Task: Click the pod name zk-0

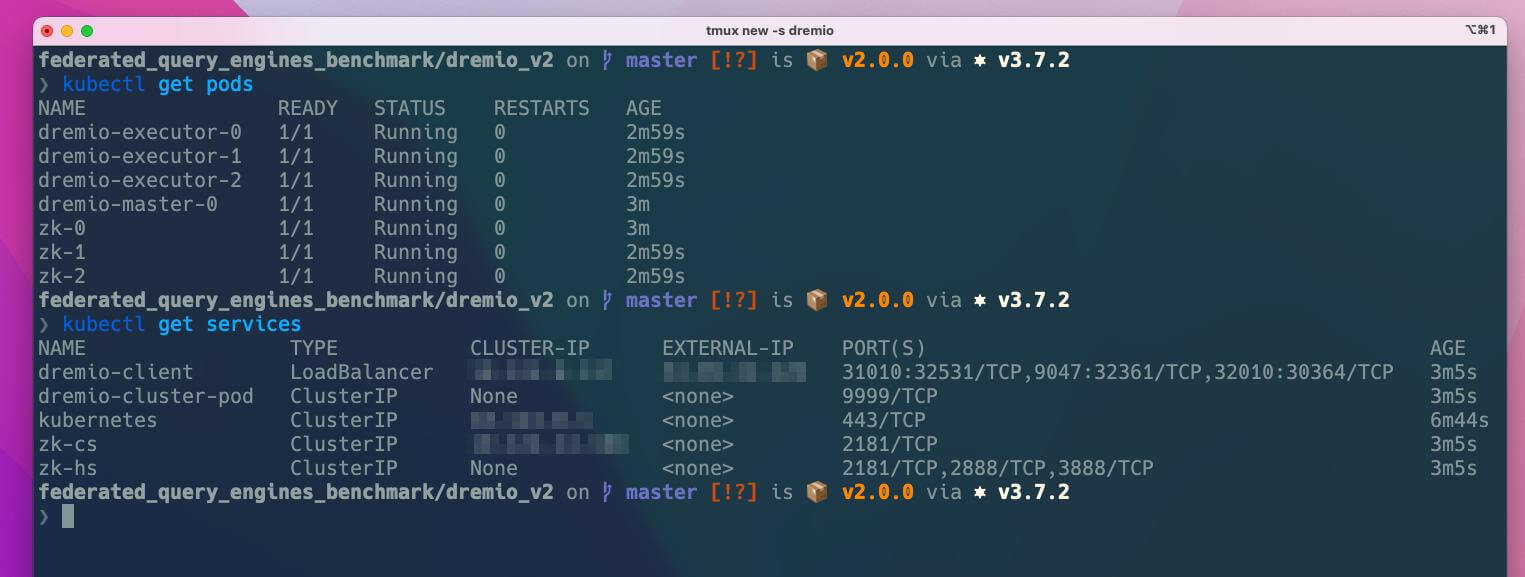Action: point(62,228)
